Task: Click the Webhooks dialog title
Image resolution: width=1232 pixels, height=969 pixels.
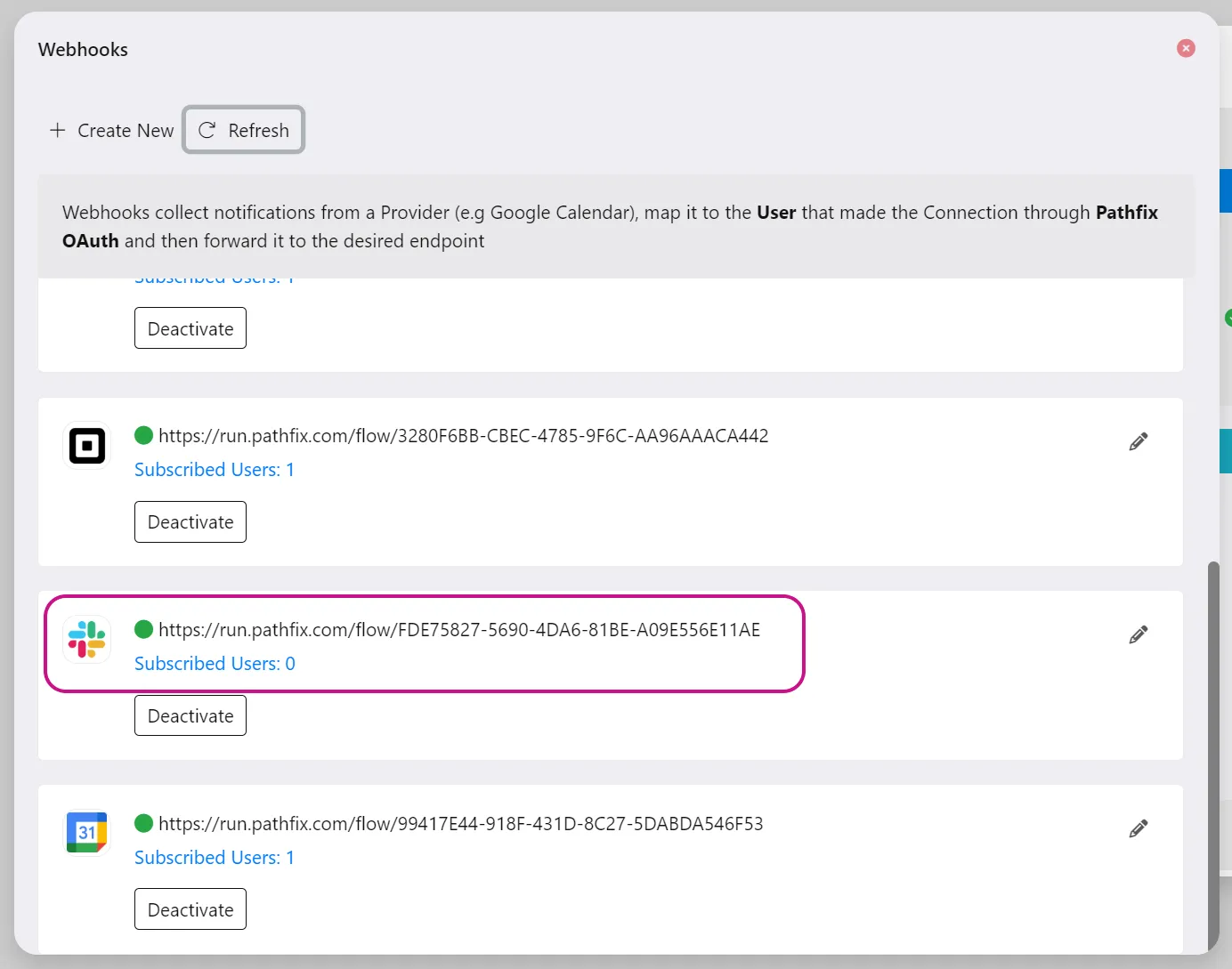Action: point(83,49)
